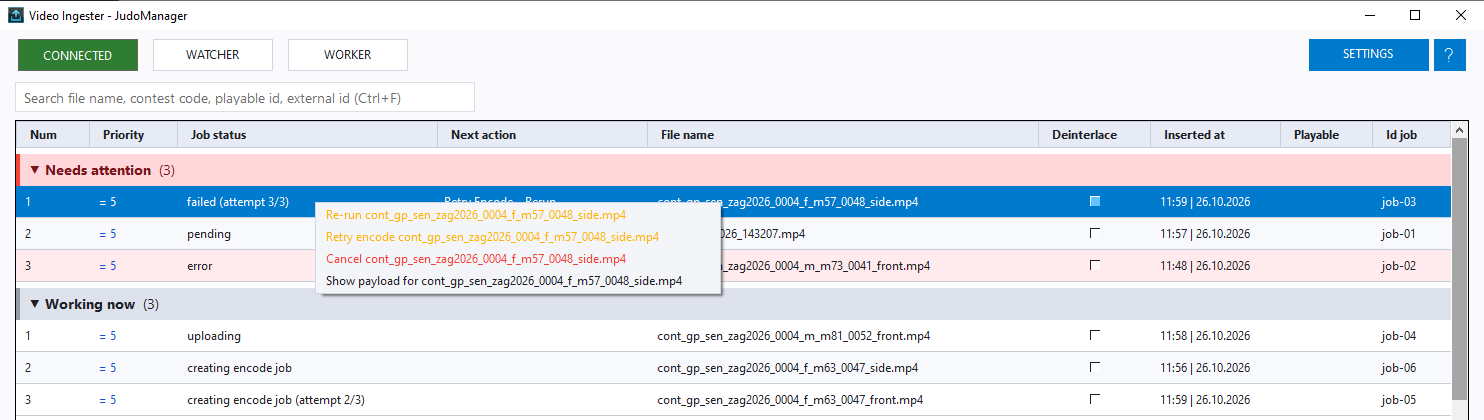Select the 'uploading' status cell

click(x=214, y=336)
